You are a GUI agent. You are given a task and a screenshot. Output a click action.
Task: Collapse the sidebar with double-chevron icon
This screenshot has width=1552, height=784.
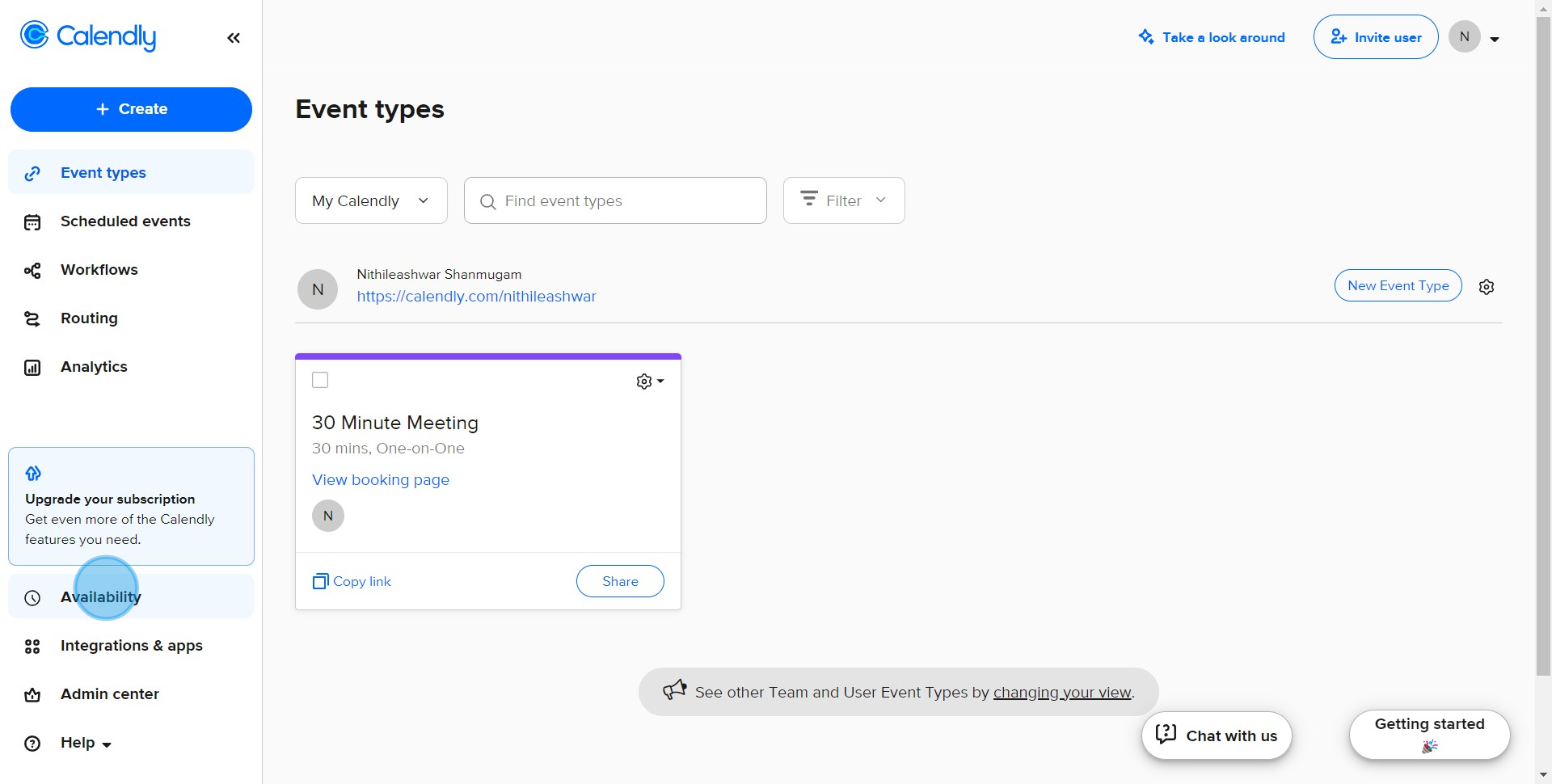tap(234, 38)
